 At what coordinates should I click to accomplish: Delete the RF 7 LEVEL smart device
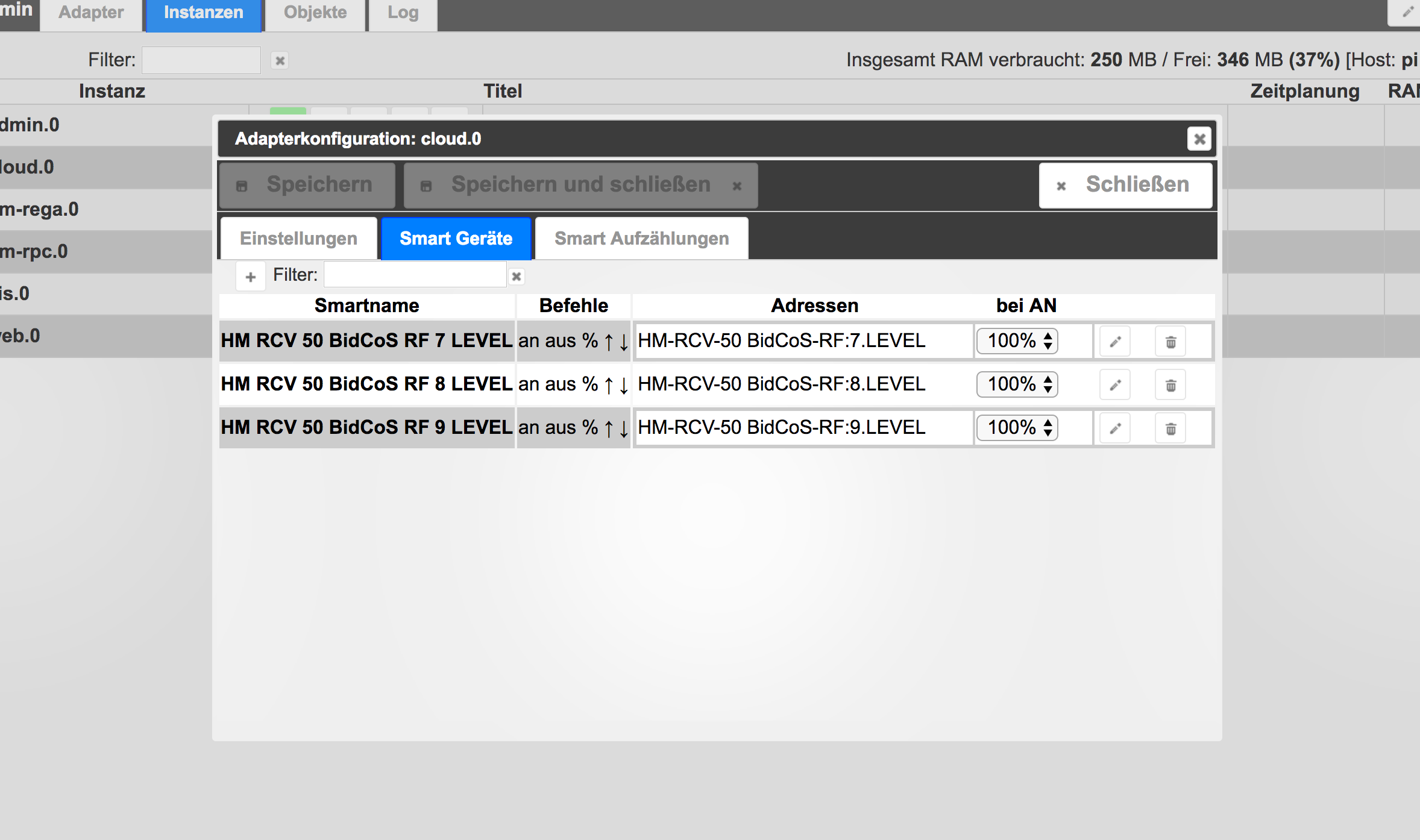point(1170,342)
